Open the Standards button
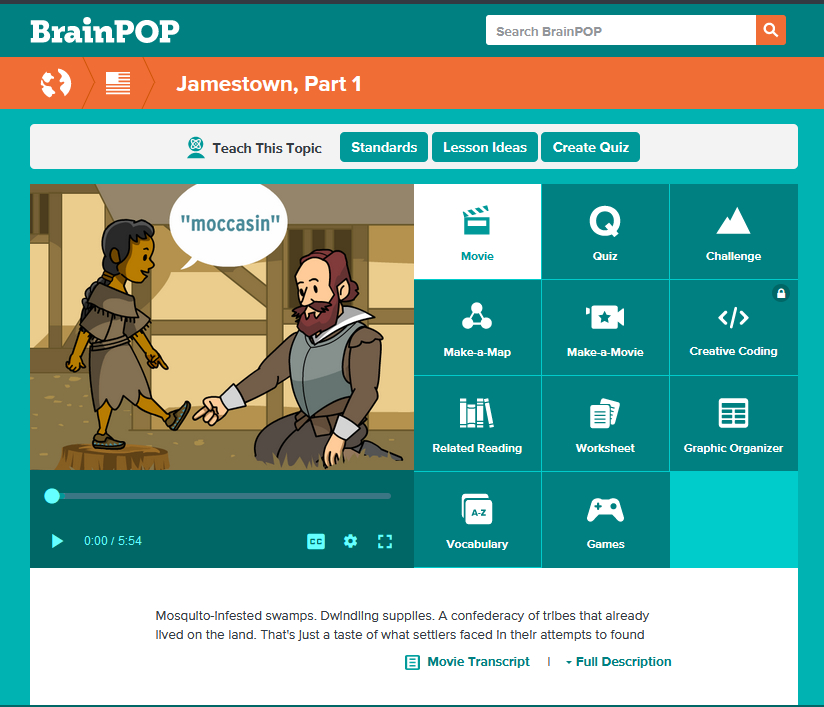824x707 pixels. pos(384,147)
